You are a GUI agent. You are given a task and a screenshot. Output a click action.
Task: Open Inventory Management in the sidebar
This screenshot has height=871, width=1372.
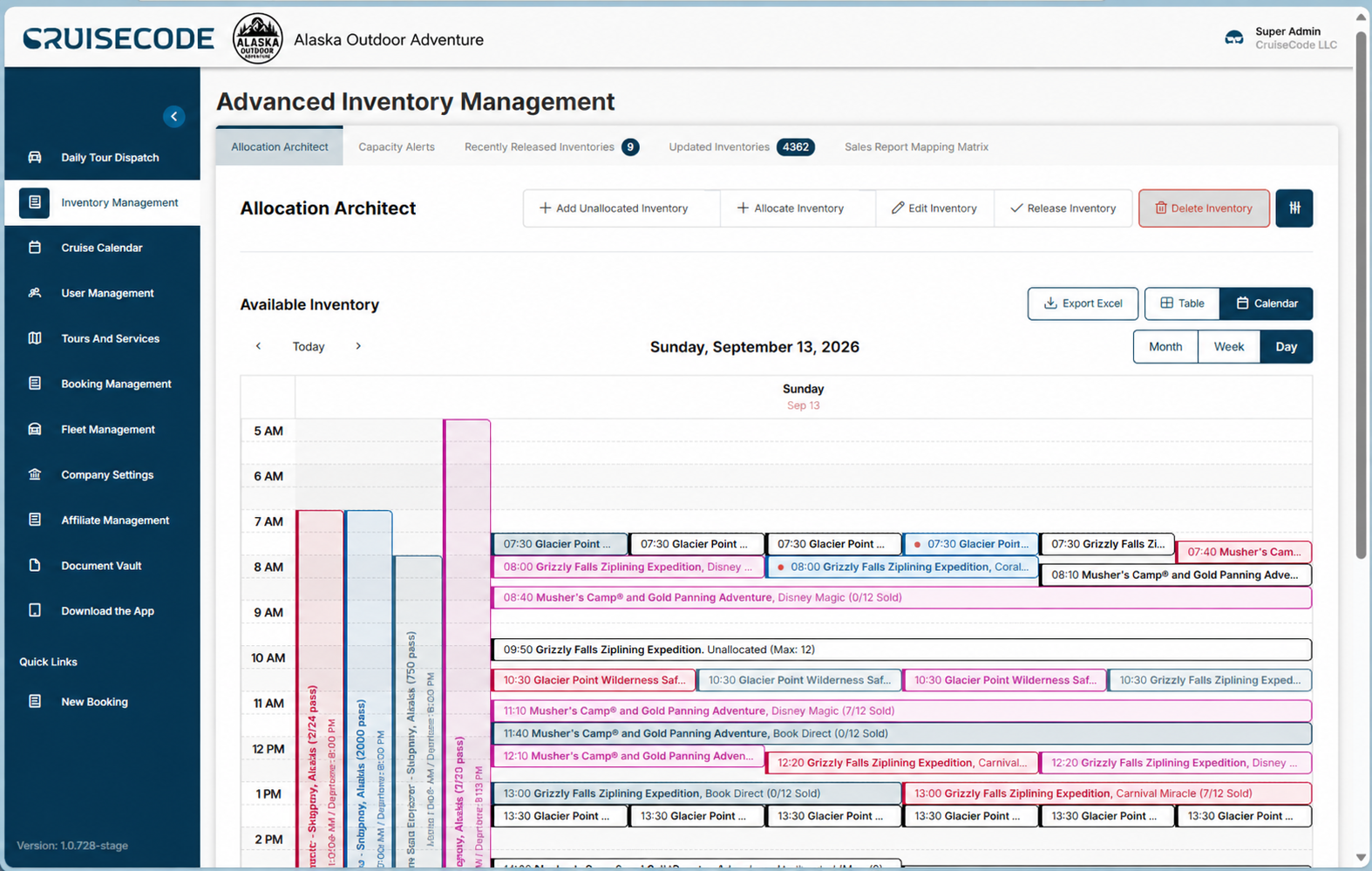point(102,202)
